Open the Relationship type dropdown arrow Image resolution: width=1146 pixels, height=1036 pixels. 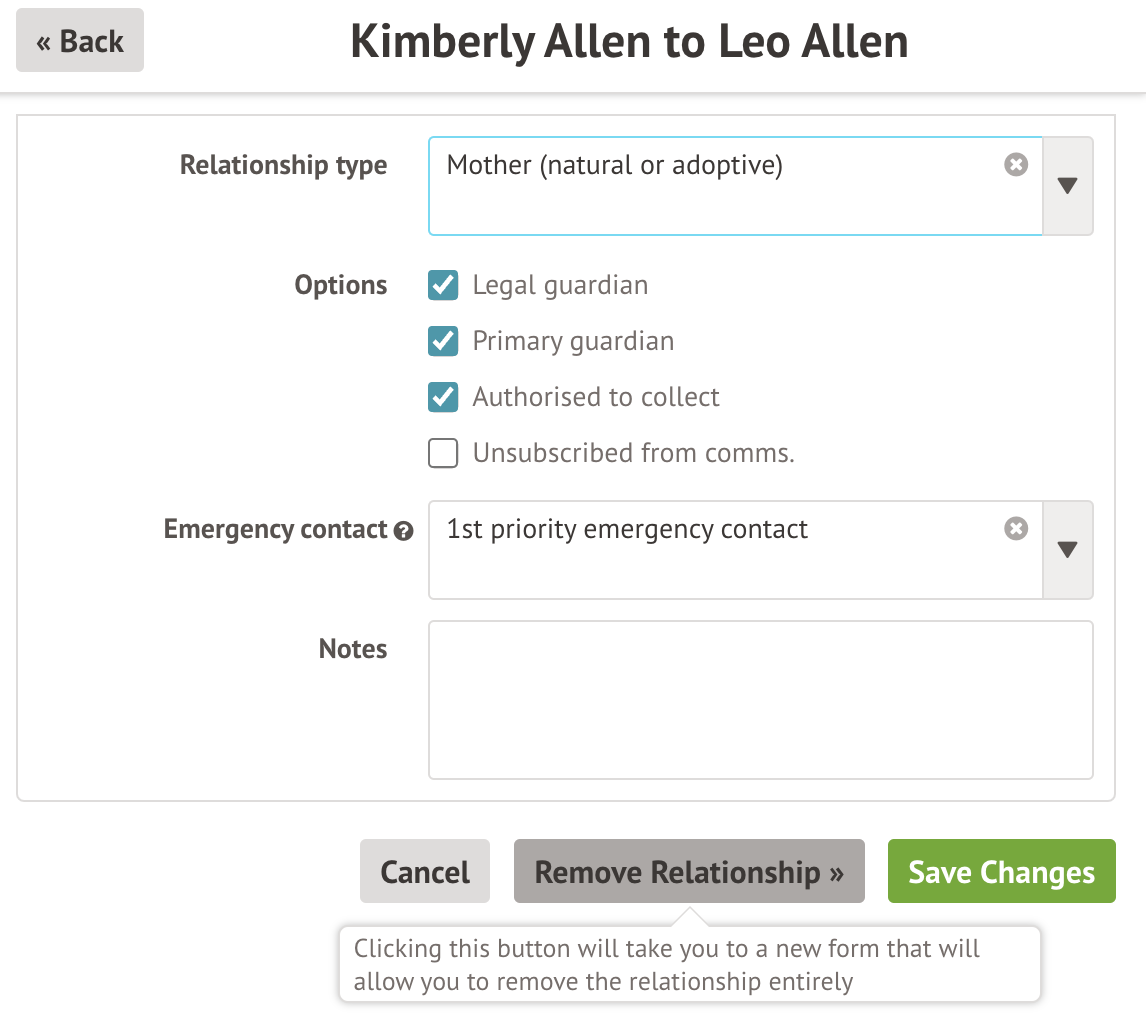[x=1067, y=186]
